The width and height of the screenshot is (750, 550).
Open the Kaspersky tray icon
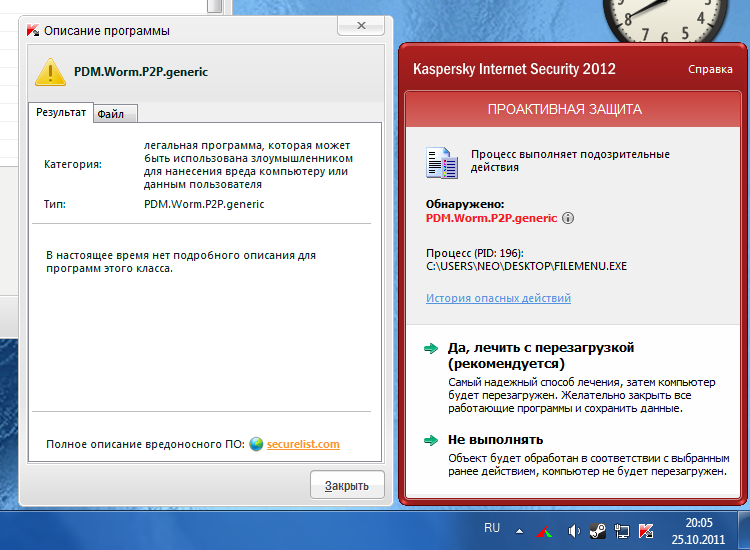tap(646, 530)
